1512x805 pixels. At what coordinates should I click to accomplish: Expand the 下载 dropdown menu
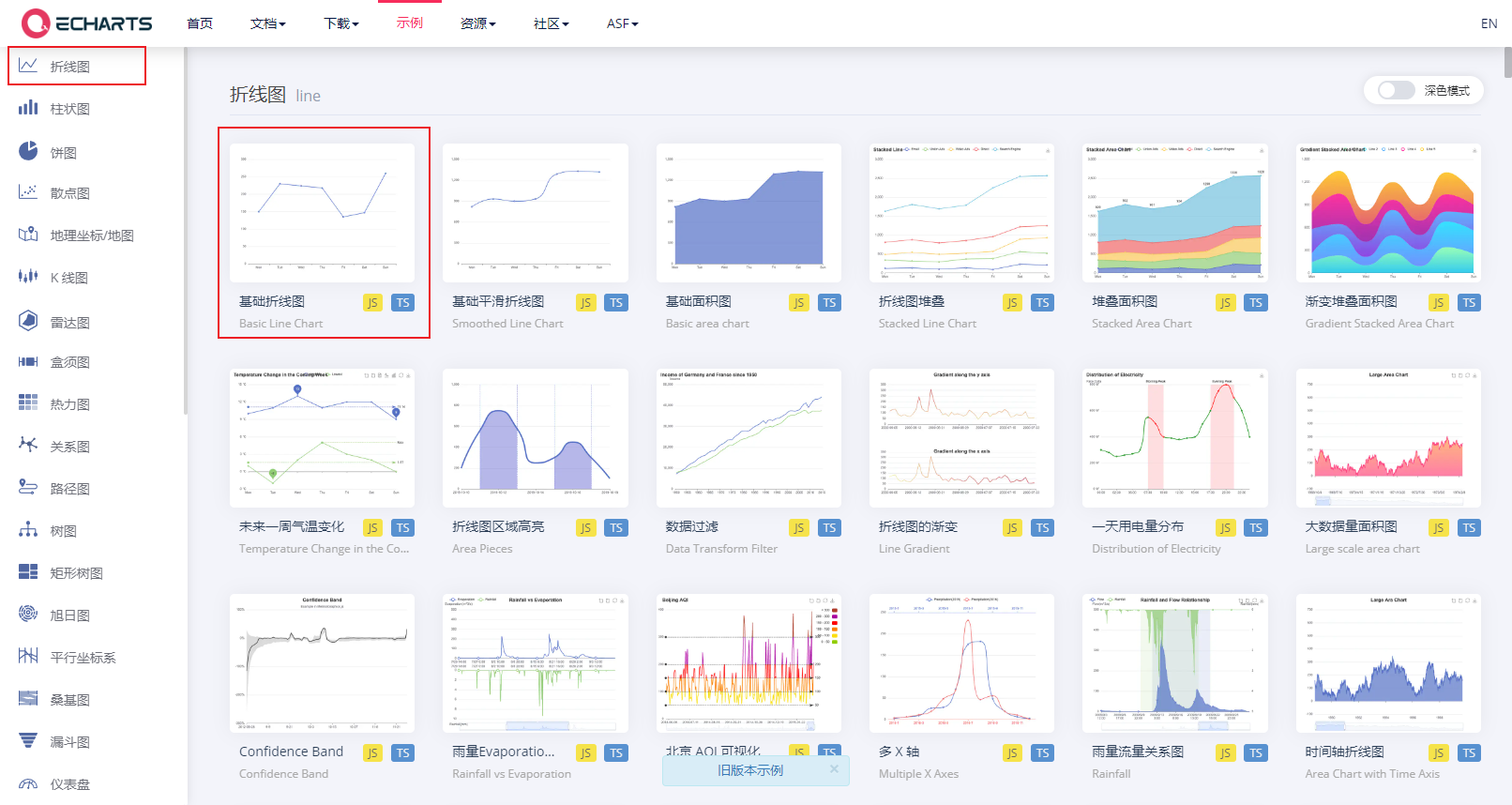click(341, 23)
